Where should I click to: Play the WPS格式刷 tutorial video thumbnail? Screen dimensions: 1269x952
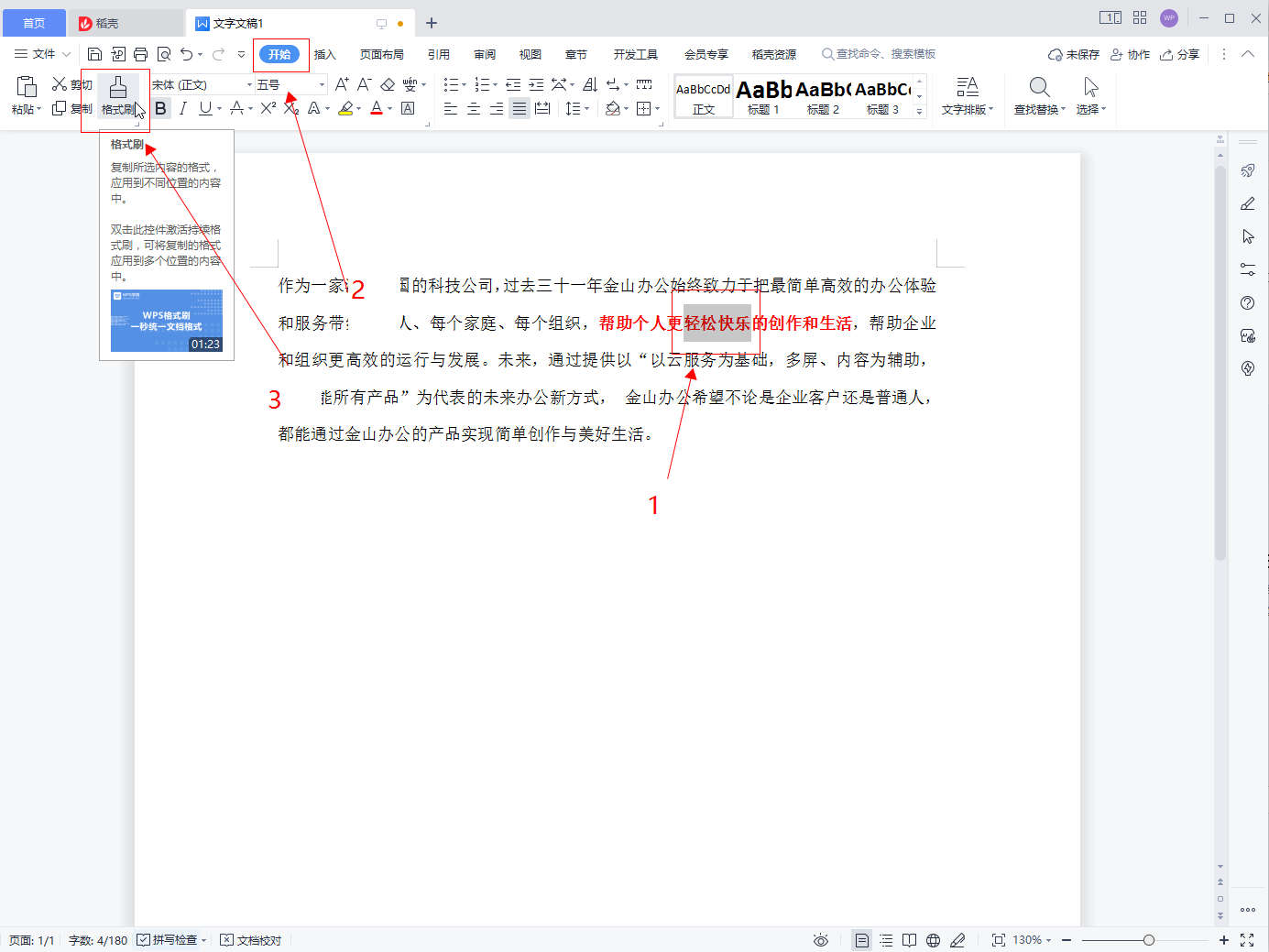coord(167,321)
